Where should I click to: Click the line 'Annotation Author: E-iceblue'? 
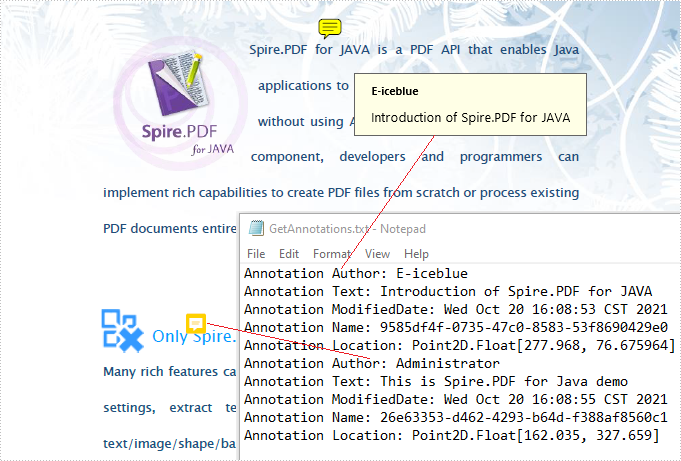click(x=356, y=273)
